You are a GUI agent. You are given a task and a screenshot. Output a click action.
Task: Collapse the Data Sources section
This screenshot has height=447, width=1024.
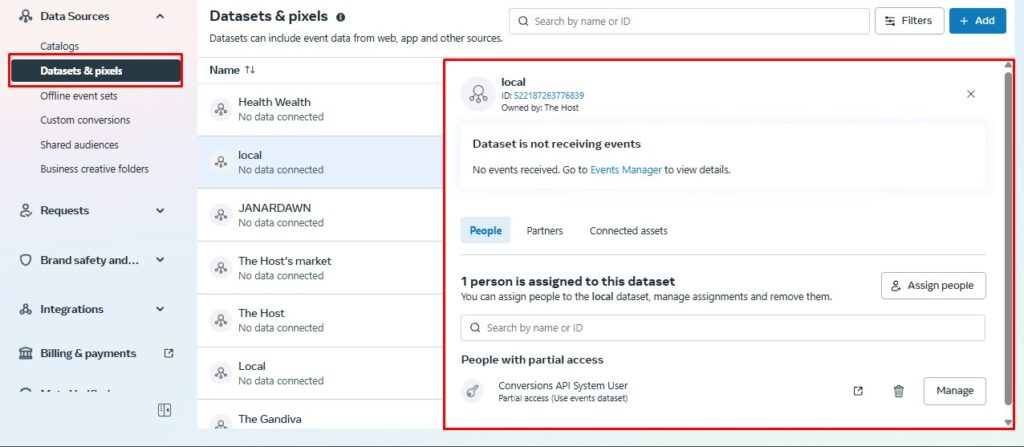coord(160,16)
